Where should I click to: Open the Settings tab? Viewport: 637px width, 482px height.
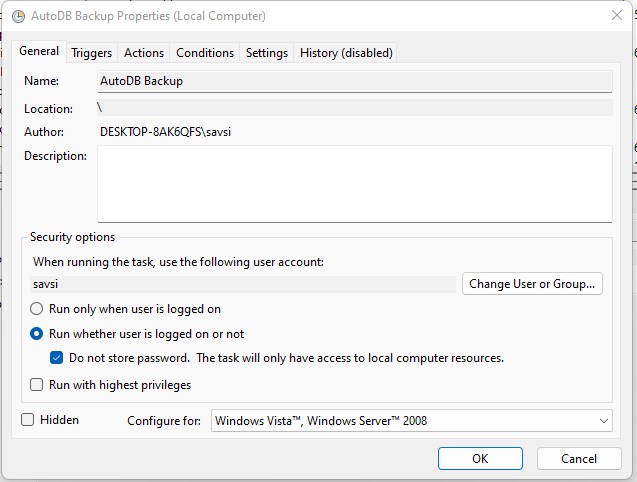point(266,53)
